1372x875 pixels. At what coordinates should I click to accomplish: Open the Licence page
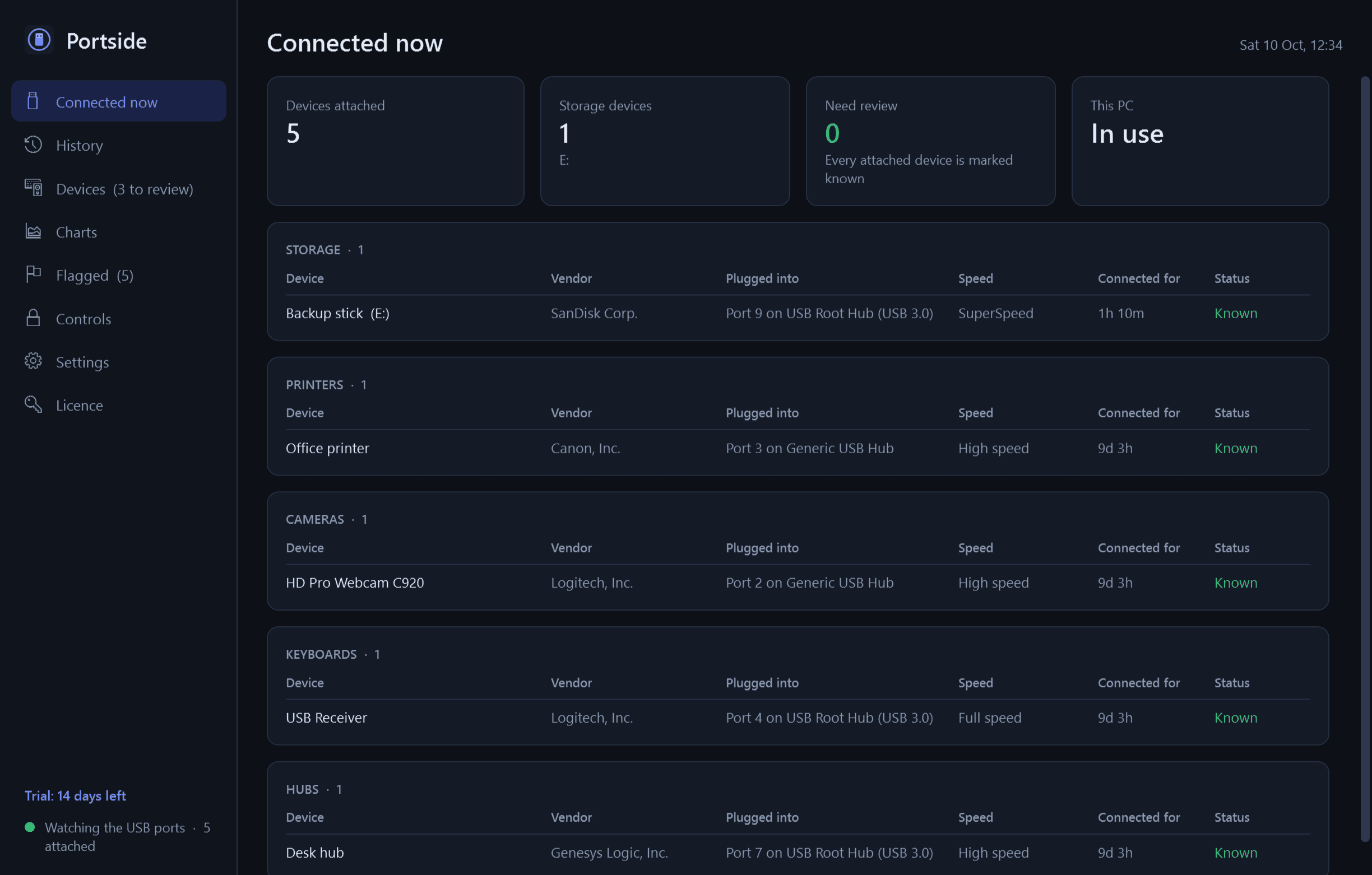click(118, 405)
